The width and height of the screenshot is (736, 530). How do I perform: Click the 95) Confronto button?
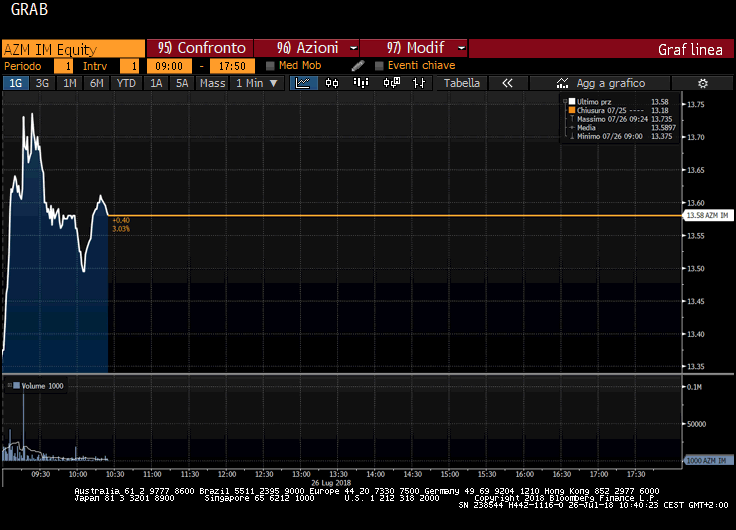[200, 48]
